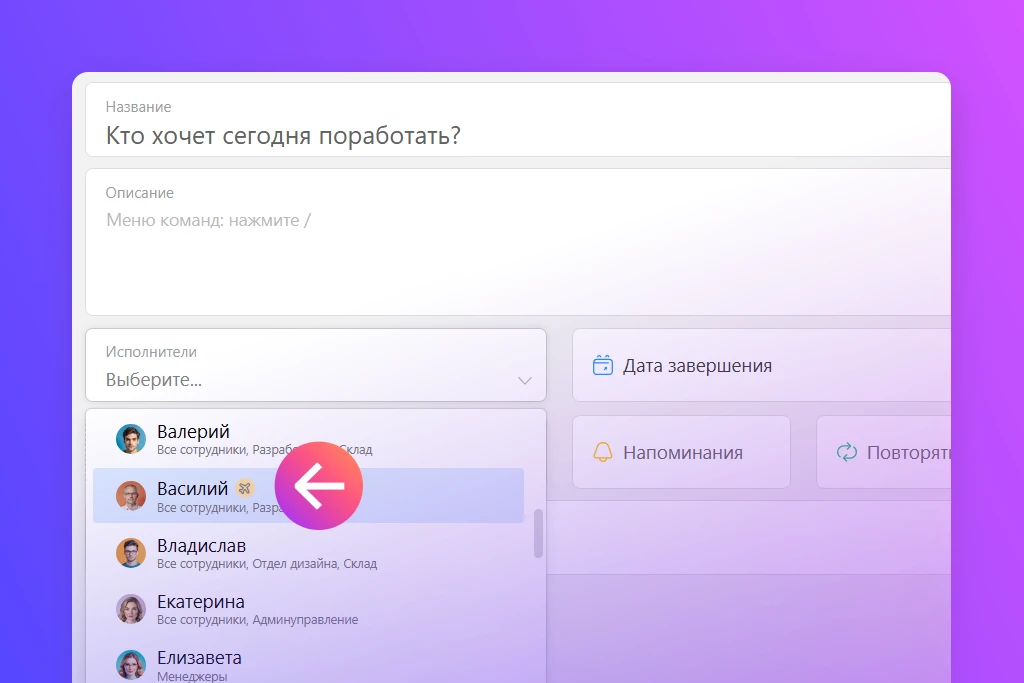Click 'Все сотрудники, Отдел дизайна, Склад' text
This screenshot has width=1024, height=683.
[x=267, y=564]
